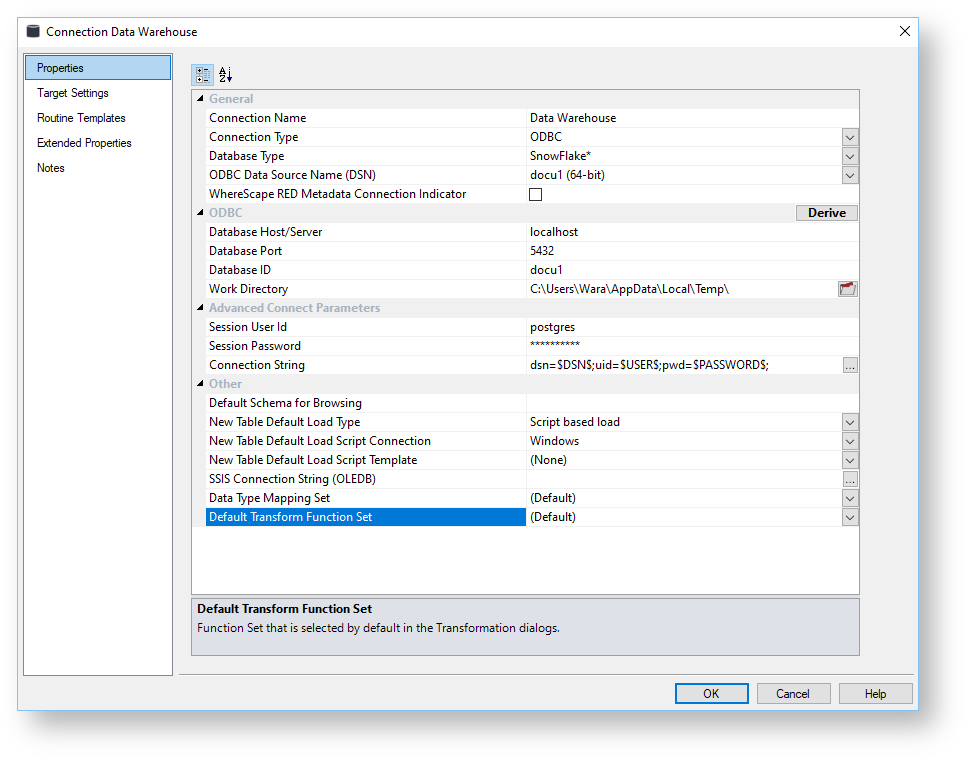Open Connection Type dropdown
The image size is (967, 759).
pyautogui.click(x=850, y=137)
